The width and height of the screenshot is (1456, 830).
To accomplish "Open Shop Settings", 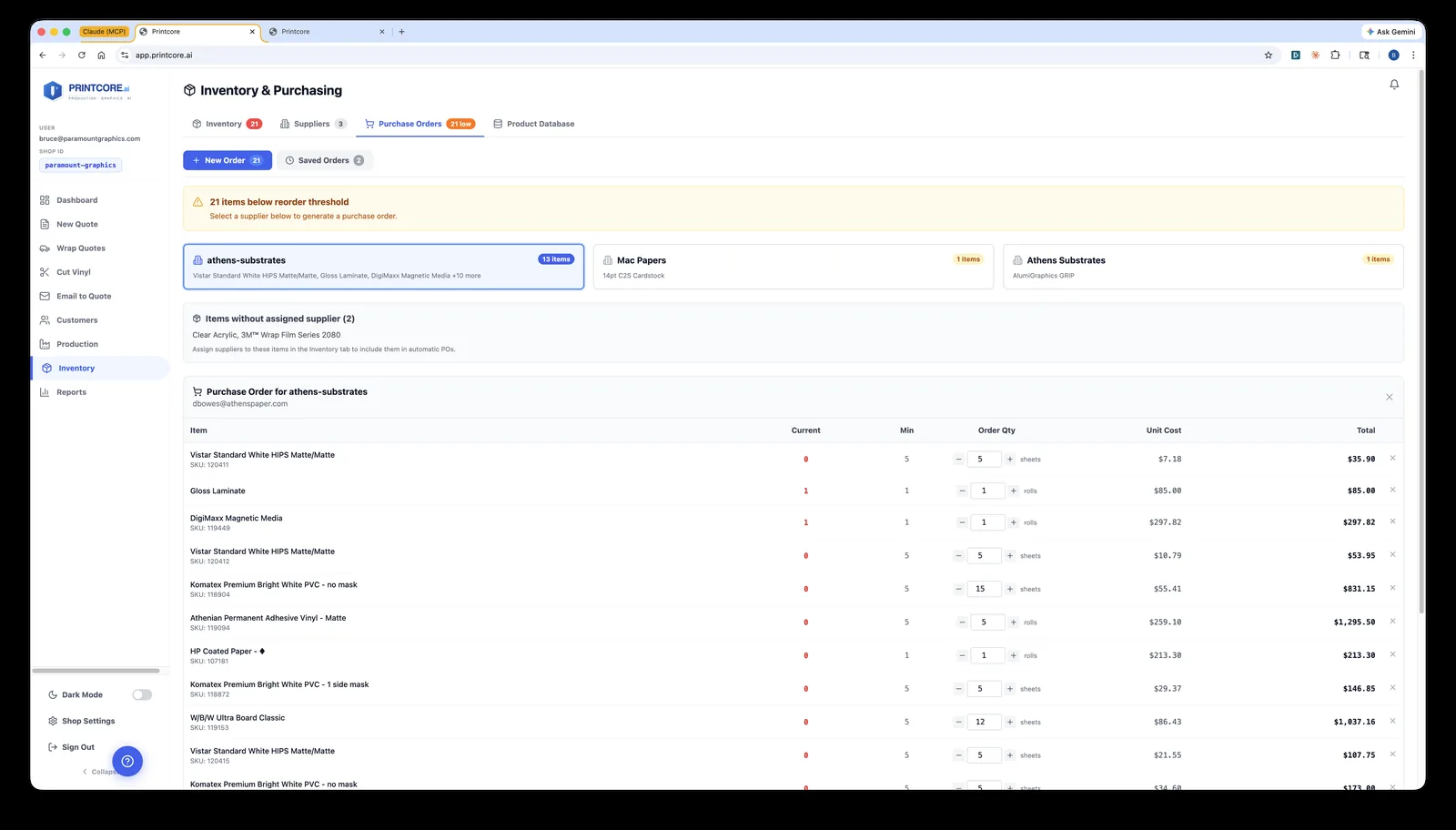I will click(87, 721).
